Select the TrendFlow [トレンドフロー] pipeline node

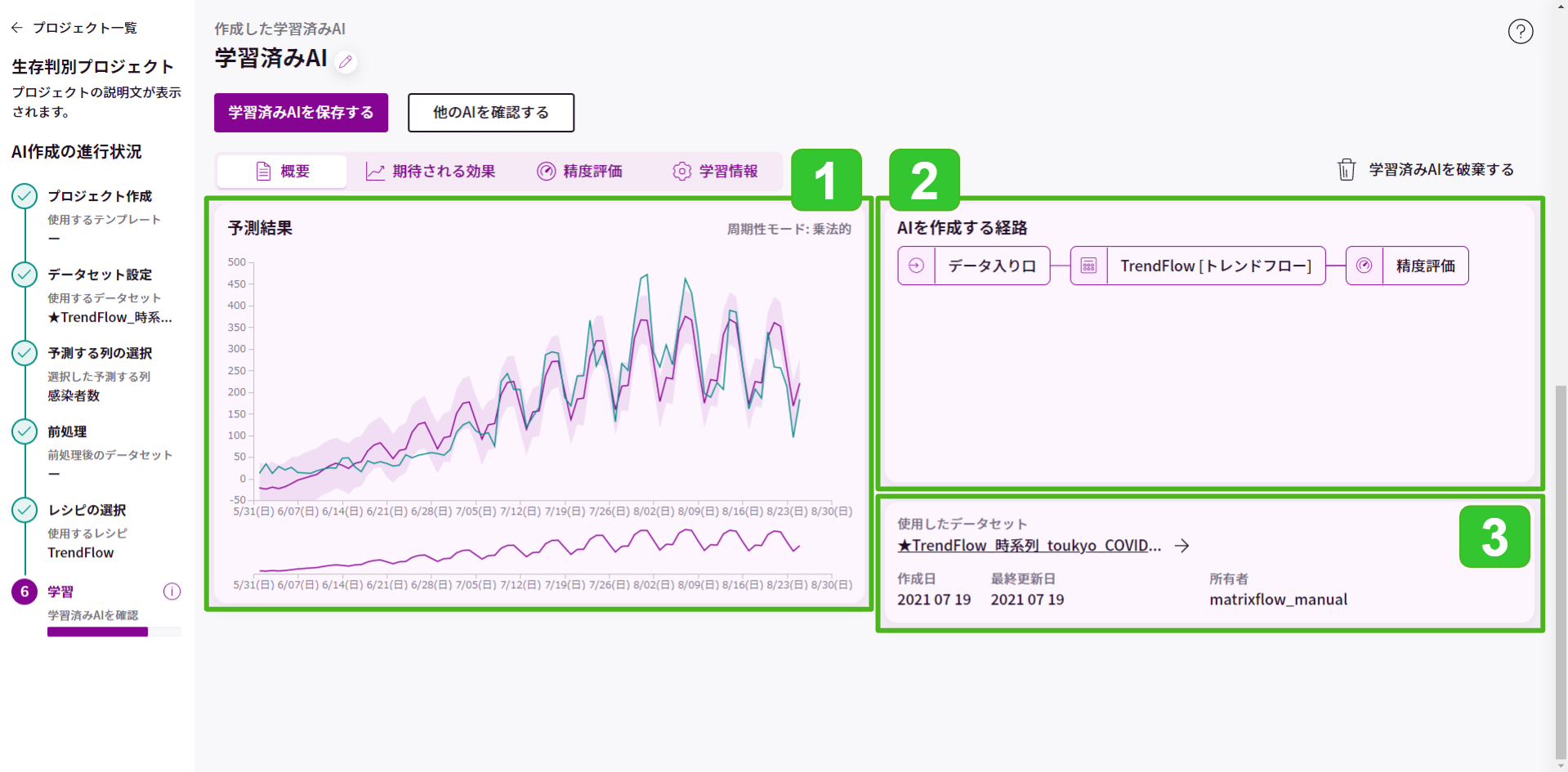coord(1198,266)
